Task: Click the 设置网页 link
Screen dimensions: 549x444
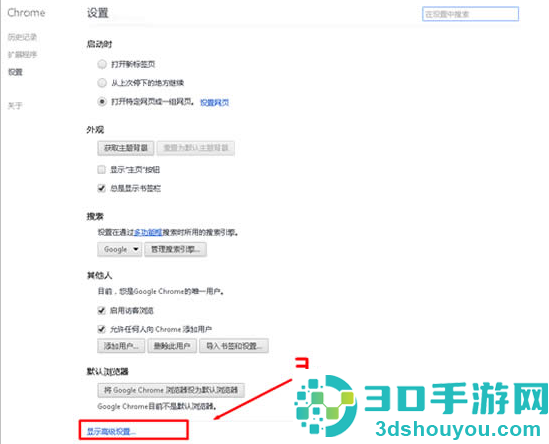Action: 214,103
